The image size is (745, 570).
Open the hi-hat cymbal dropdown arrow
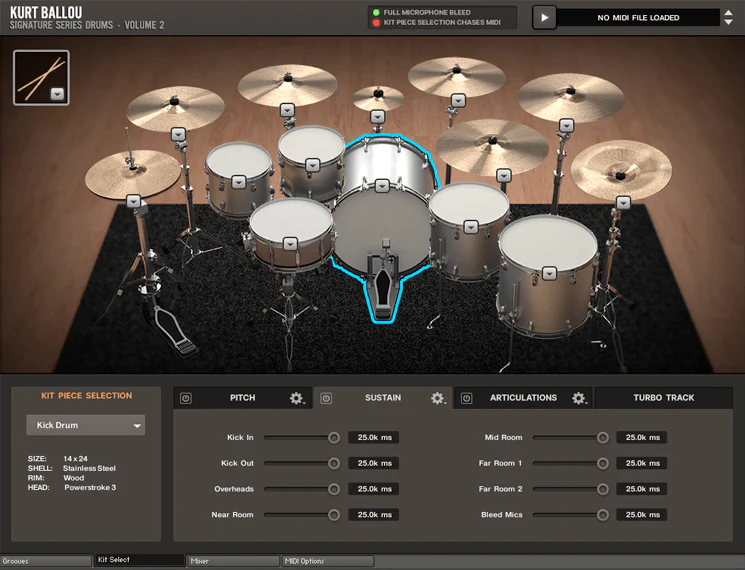tap(134, 199)
